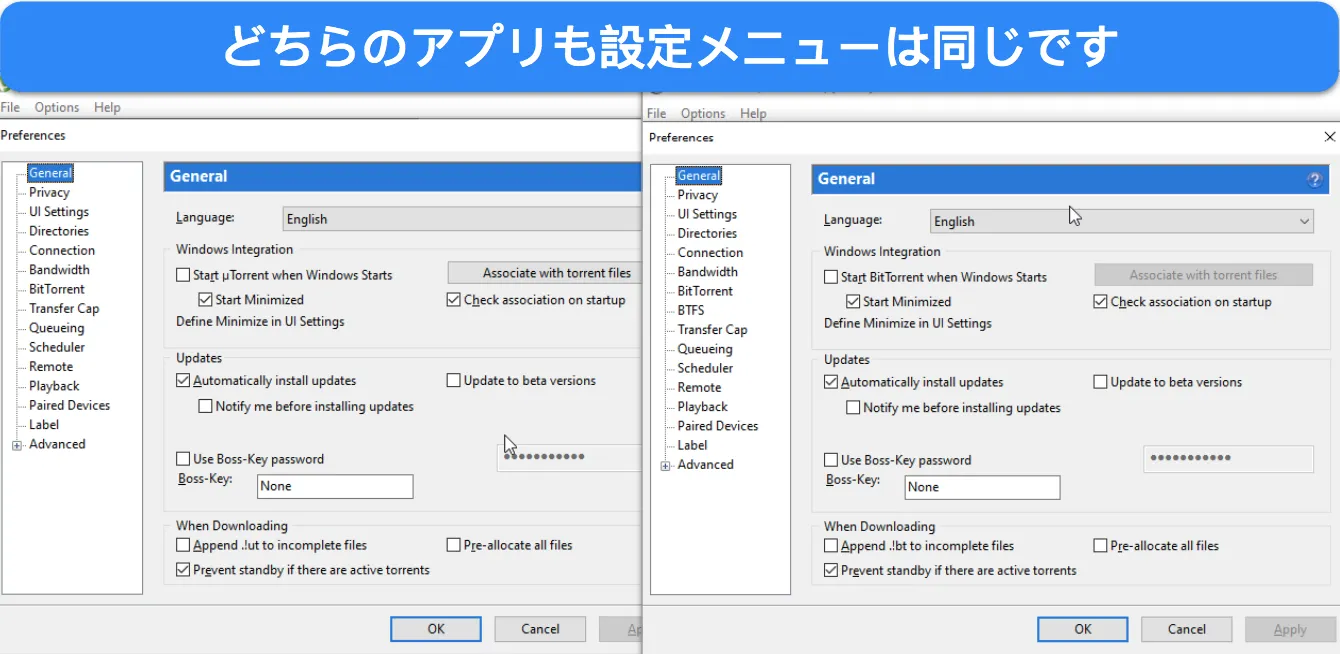Image resolution: width=1340 pixels, height=654 pixels.
Task: Click Apply in the BitTorrent Preferences dialog
Action: [1290, 629]
